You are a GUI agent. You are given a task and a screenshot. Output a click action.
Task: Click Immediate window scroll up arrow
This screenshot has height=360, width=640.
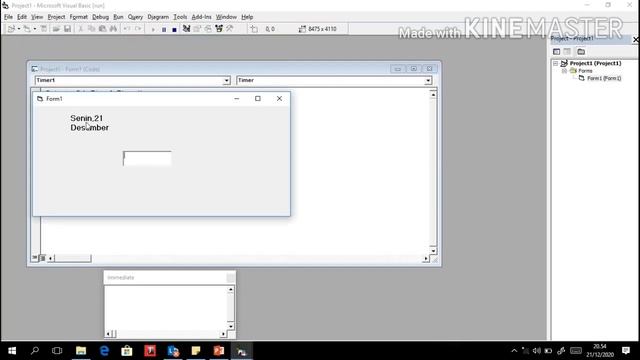click(x=231, y=289)
